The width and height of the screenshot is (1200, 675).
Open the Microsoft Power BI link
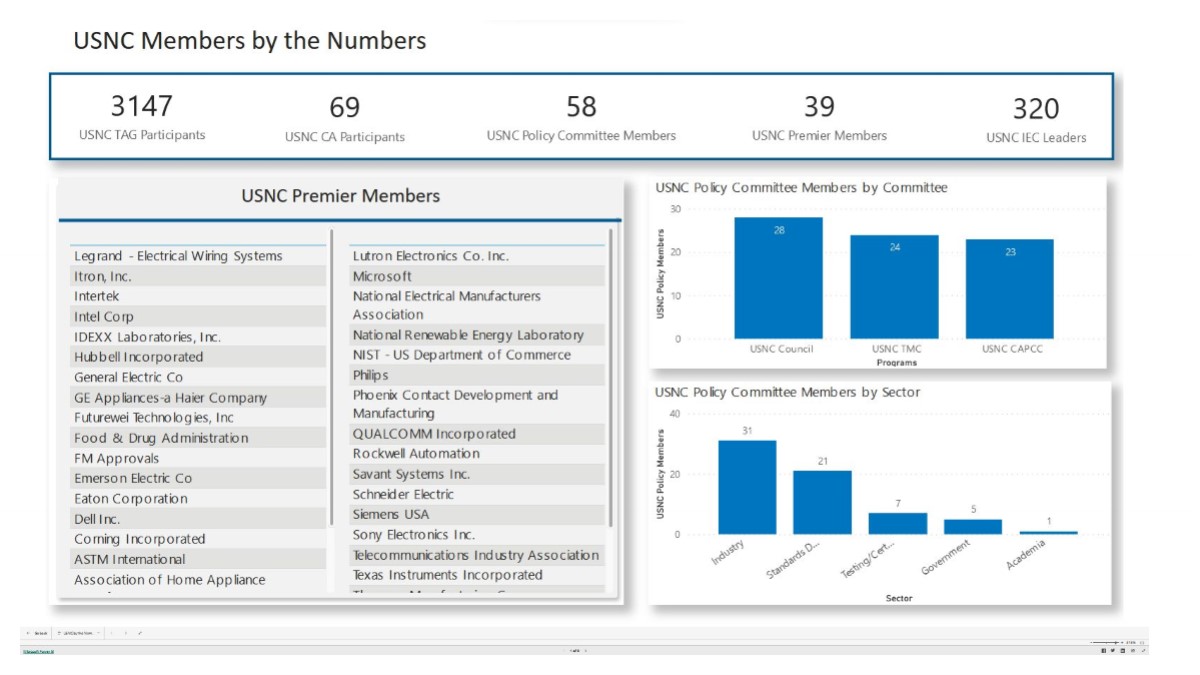pyautogui.click(x=39, y=651)
